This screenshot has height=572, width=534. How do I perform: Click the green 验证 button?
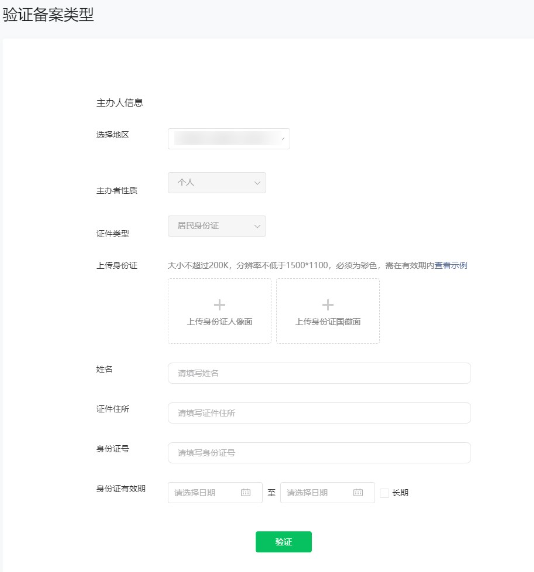coord(284,542)
